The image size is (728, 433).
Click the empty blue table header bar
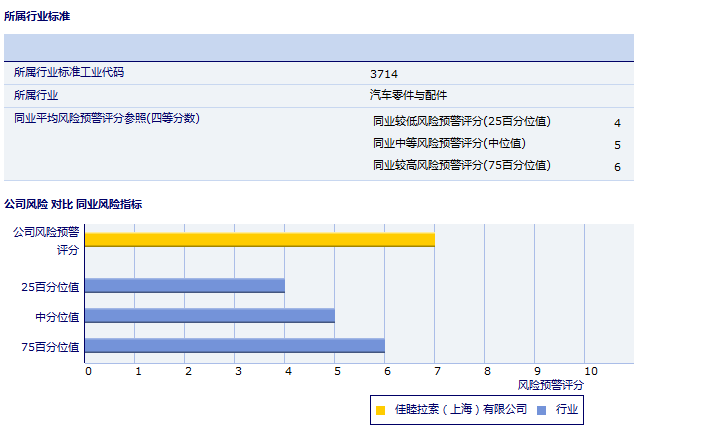click(x=319, y=47)
